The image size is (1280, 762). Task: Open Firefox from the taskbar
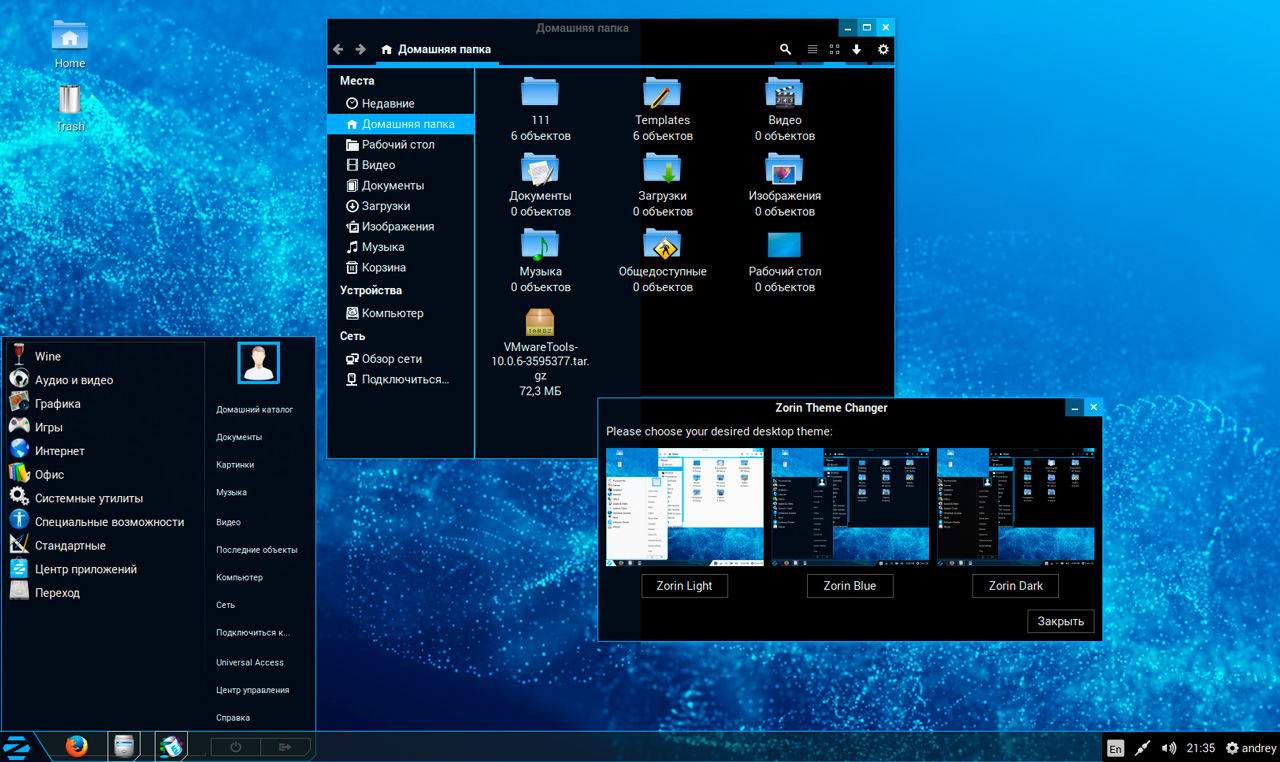(x=76, y=746)
